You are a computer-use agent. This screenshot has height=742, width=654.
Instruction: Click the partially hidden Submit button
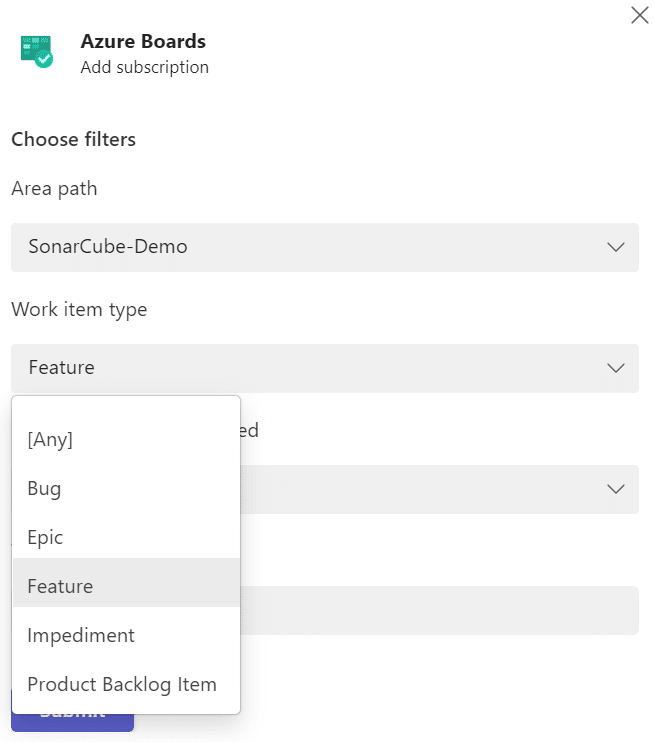click(x=72, y=723)
